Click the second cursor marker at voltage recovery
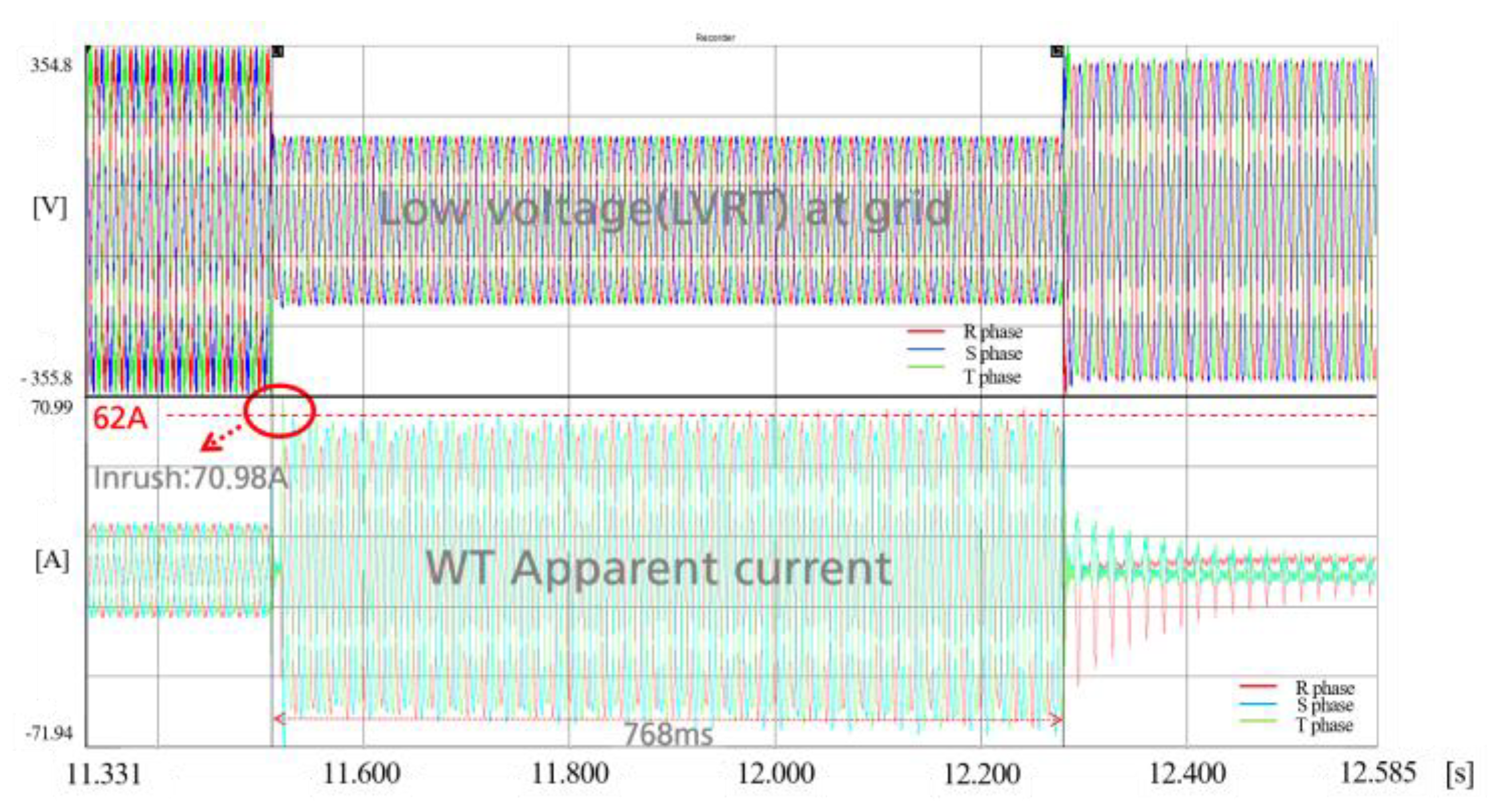 (1056, 52)
